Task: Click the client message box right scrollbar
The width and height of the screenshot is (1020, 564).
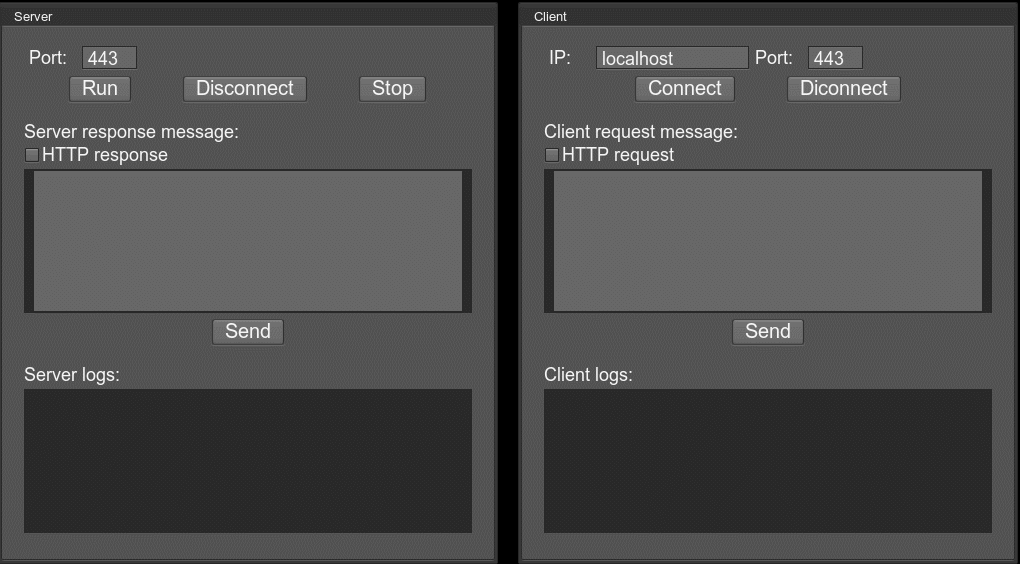Action: click(x=987, y=241)
